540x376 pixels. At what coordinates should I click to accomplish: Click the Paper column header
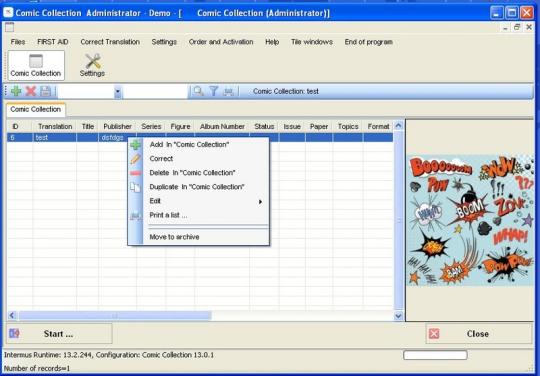319,126
